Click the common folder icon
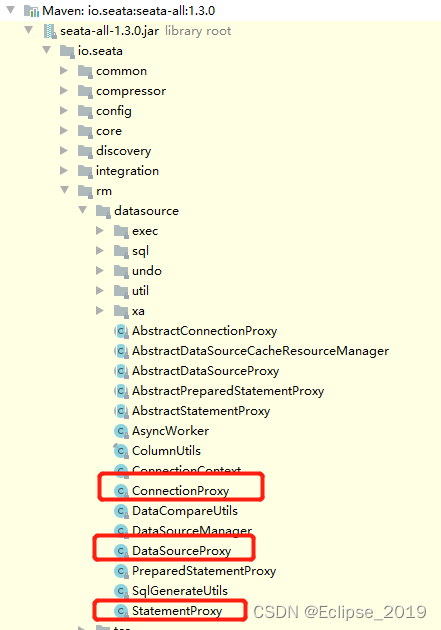441x630 pixels. pos(85,72)
